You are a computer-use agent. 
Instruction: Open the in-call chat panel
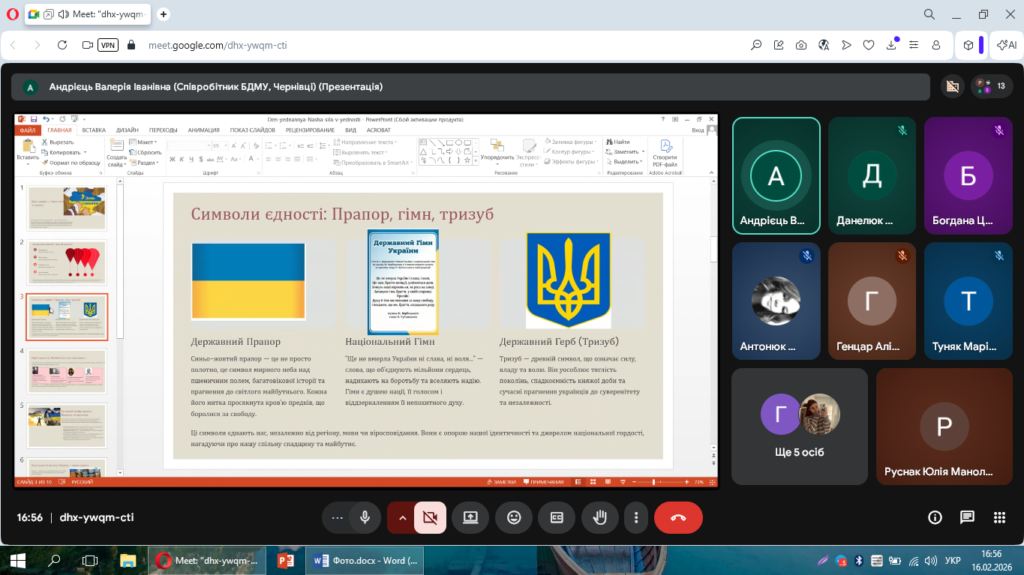tap(967, 517)
